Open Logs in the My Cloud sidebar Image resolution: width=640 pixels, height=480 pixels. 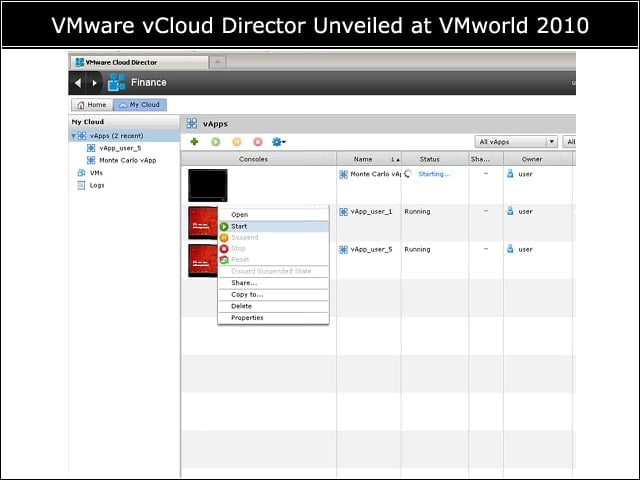point(97,185)
